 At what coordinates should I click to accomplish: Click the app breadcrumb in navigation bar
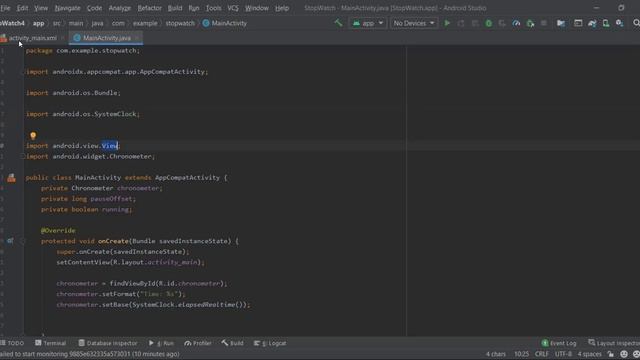point(38,23)
